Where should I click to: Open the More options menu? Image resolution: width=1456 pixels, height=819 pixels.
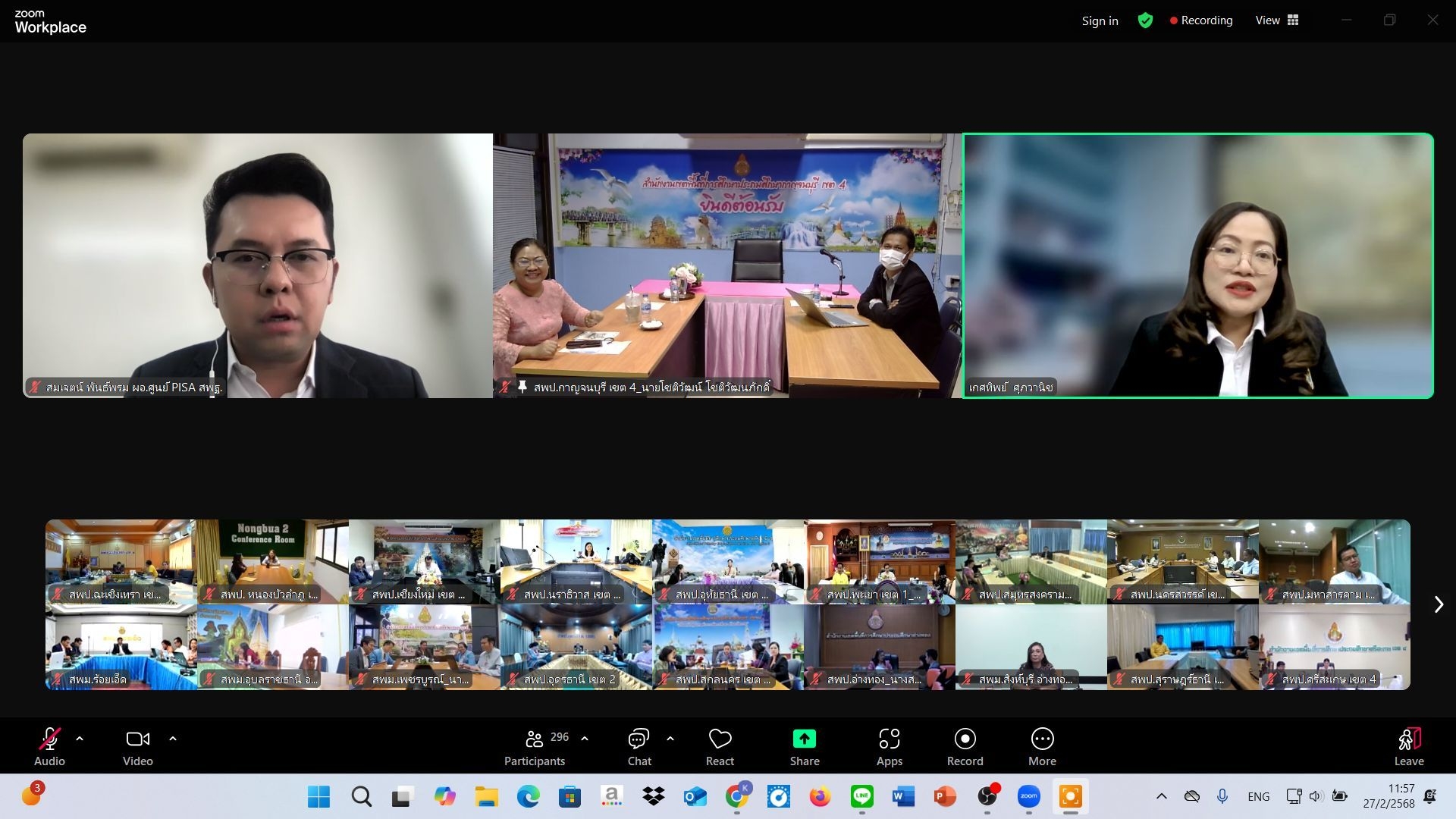point(1043,747)
